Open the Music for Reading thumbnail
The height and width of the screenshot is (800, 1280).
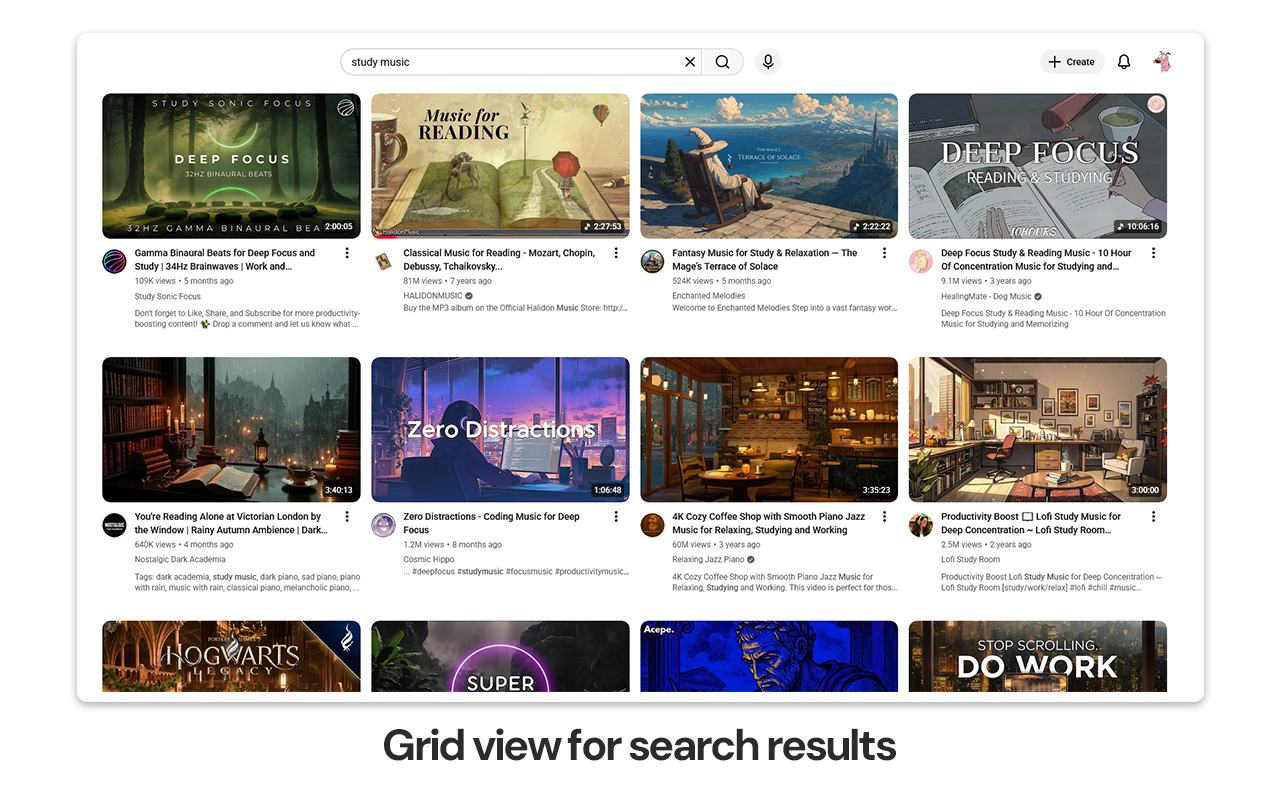[x=500, y=166]
